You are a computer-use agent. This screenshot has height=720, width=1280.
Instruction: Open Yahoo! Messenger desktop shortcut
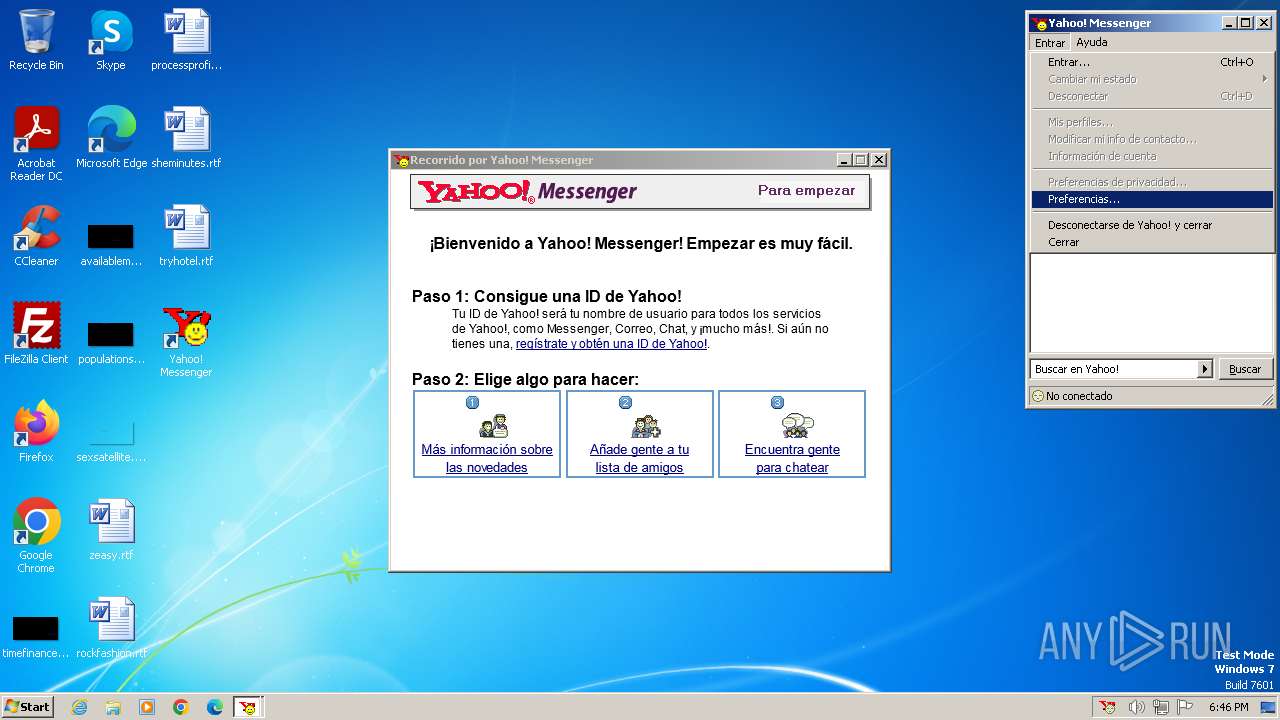point(186,341)
